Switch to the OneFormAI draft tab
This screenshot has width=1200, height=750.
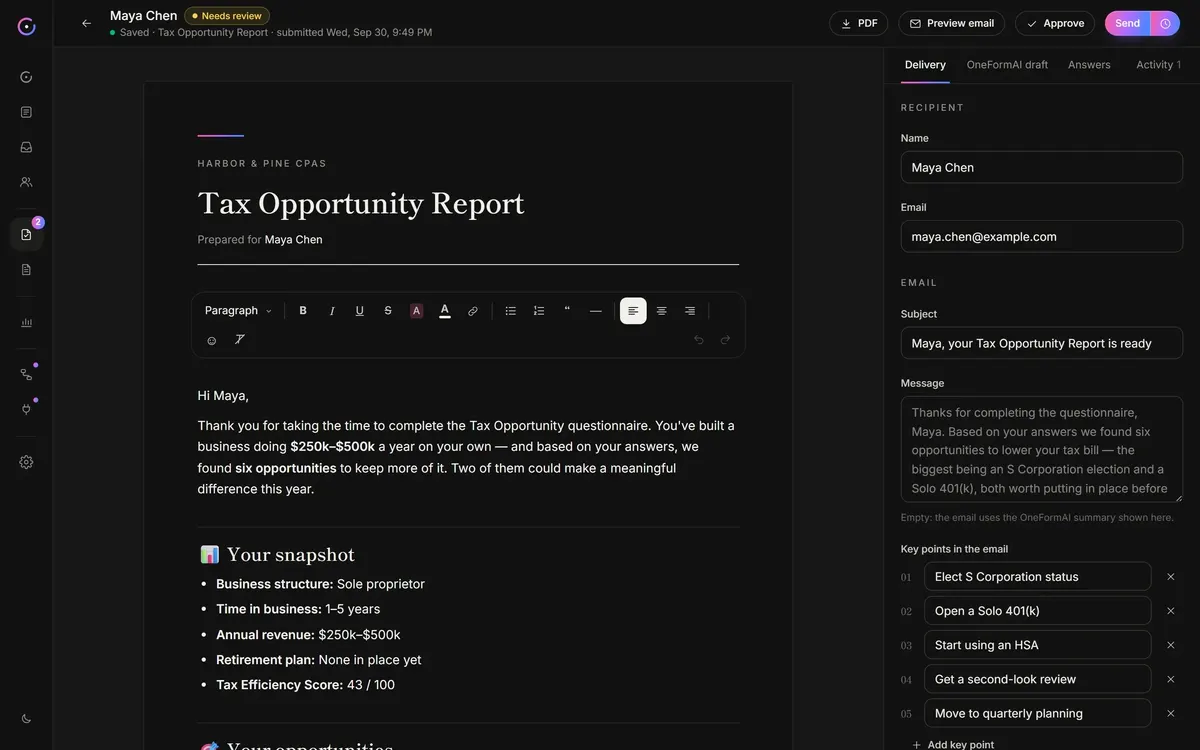(1007, 65)
